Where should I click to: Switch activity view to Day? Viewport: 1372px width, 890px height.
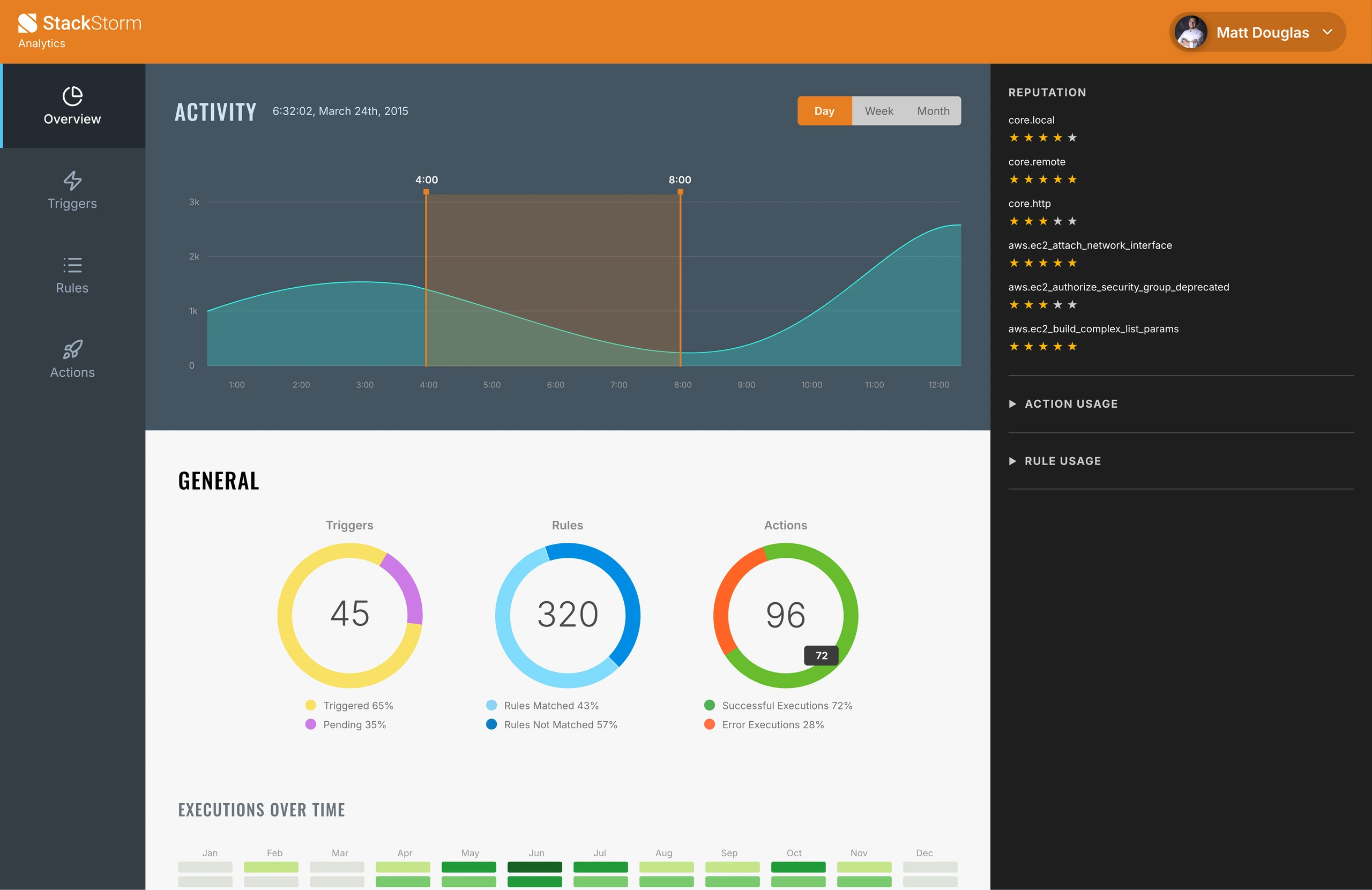(824, 111)
